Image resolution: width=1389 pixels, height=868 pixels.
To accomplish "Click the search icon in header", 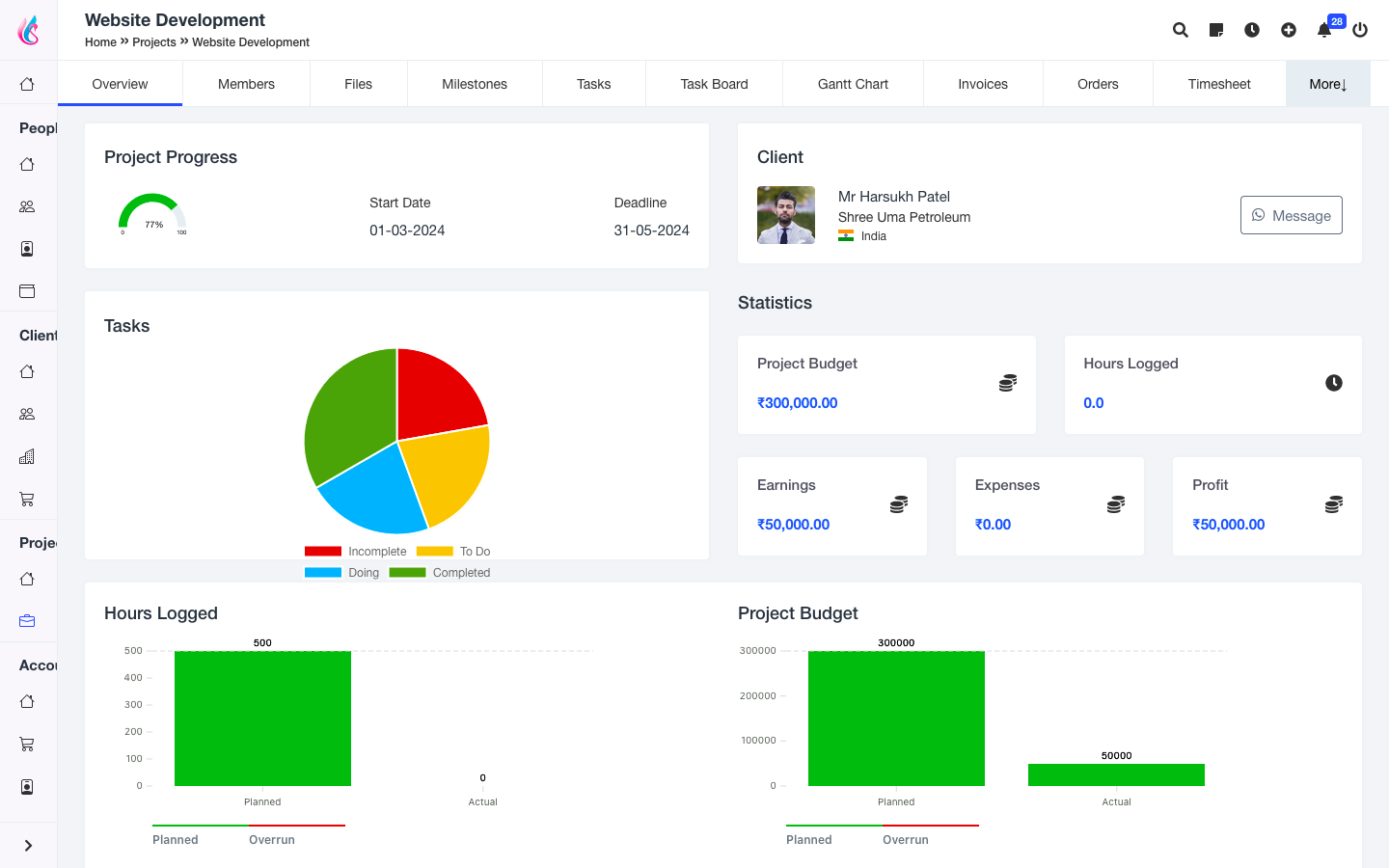I will 1180,30.
